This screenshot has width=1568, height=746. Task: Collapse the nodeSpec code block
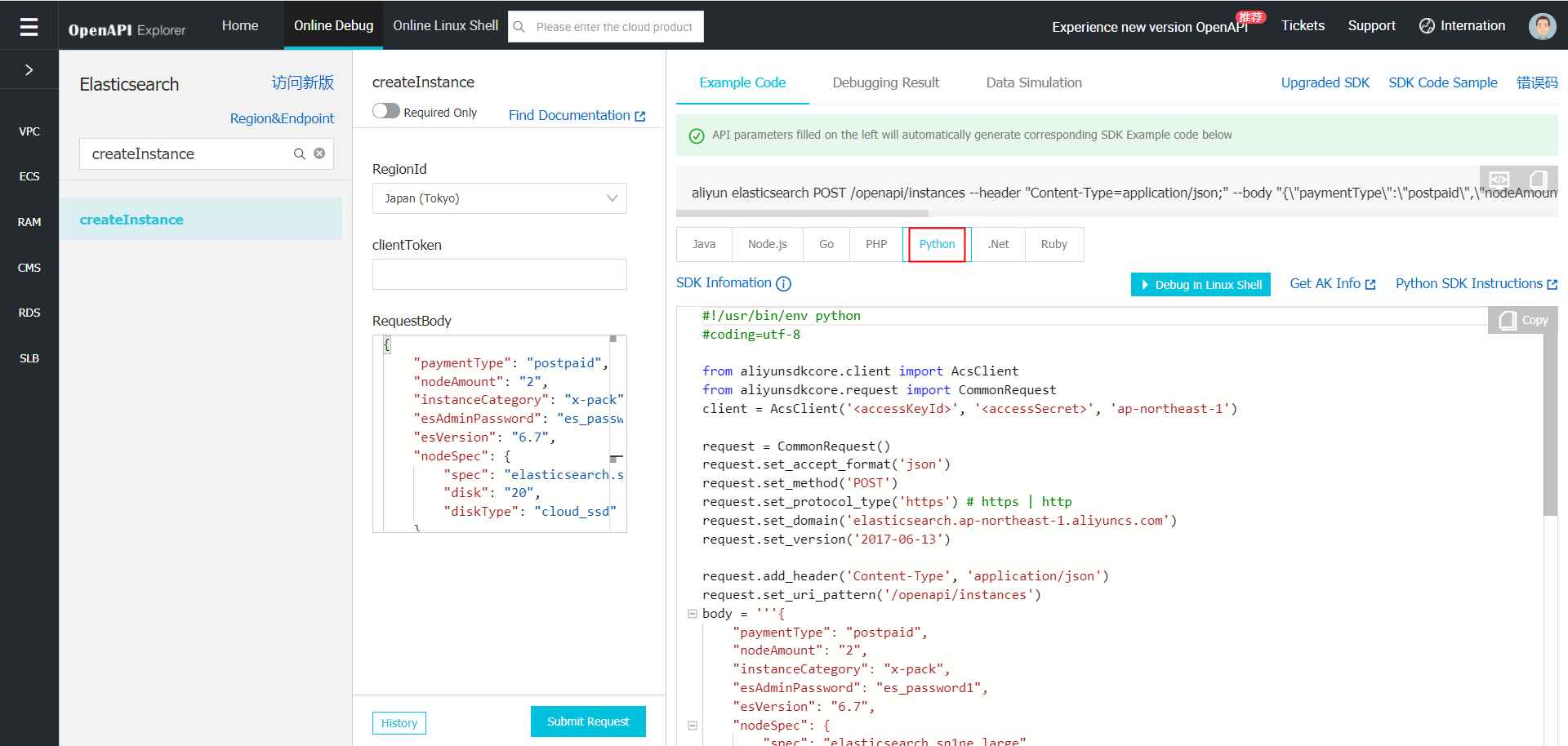693,725
